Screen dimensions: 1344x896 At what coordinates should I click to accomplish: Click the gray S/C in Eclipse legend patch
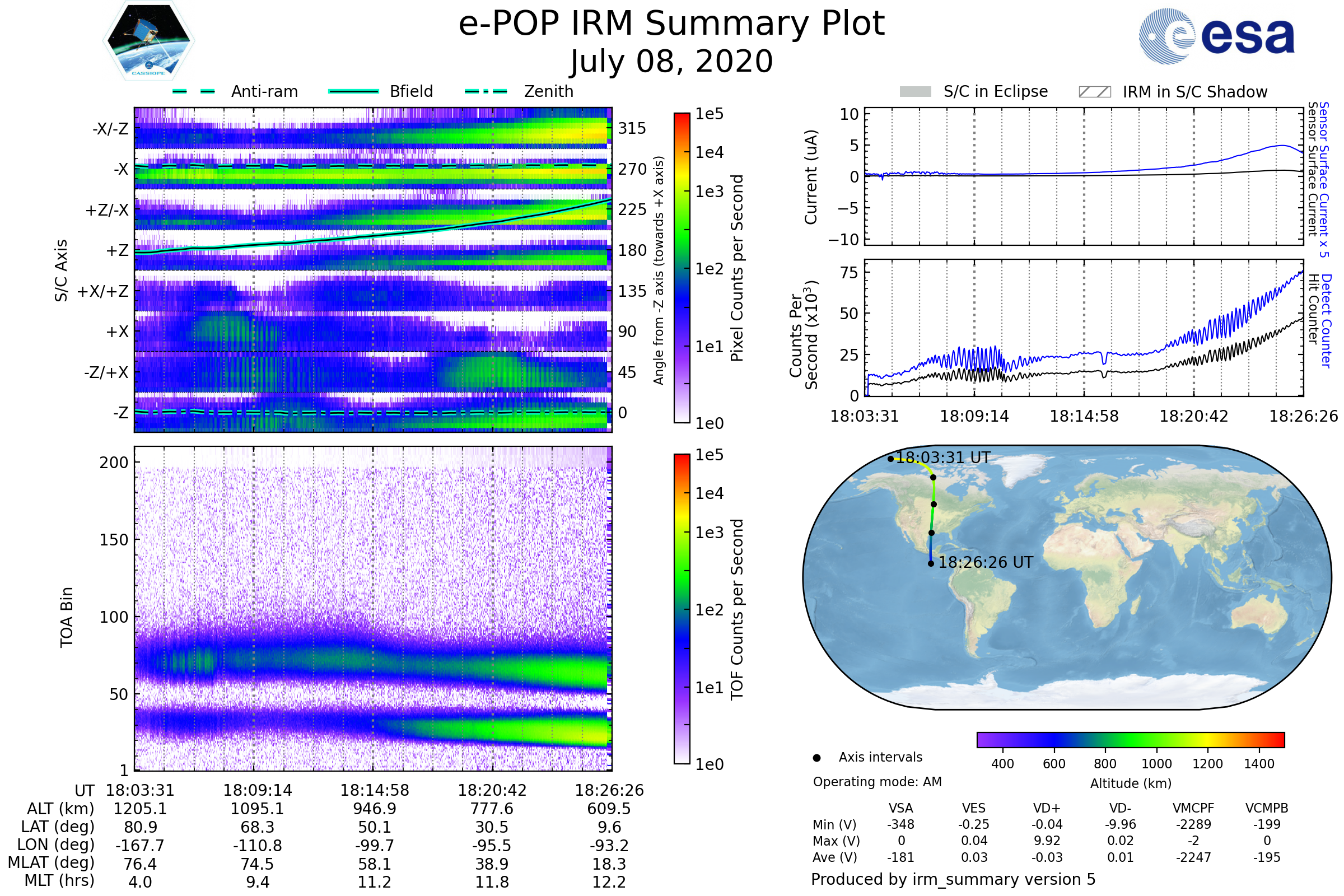(x=916, y=92)
